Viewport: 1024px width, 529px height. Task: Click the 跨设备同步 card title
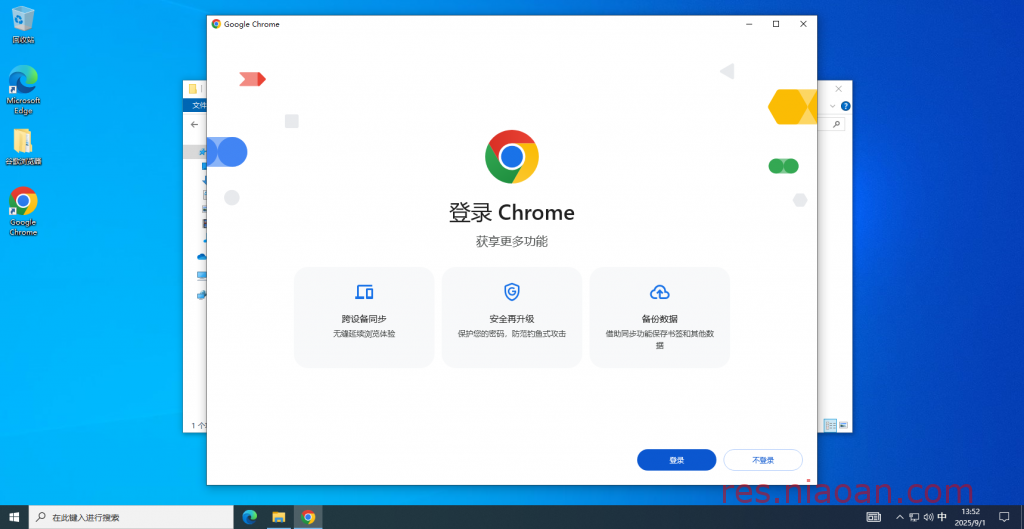364,319
